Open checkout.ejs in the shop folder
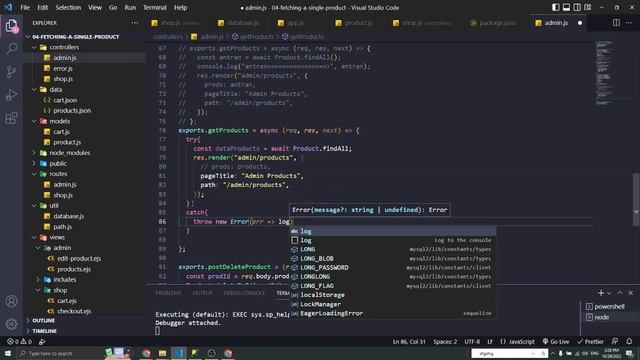The height and width of the screenshot is (360, 640). tap(74, 311)
